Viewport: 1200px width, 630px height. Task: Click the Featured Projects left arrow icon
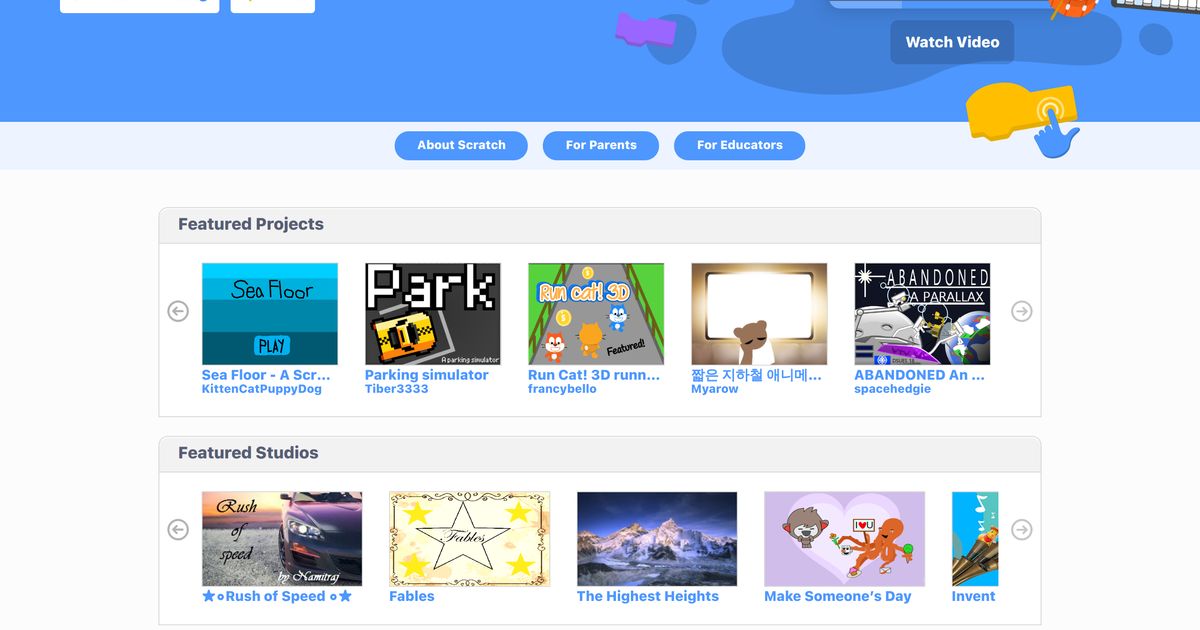(x=178, y=311)
